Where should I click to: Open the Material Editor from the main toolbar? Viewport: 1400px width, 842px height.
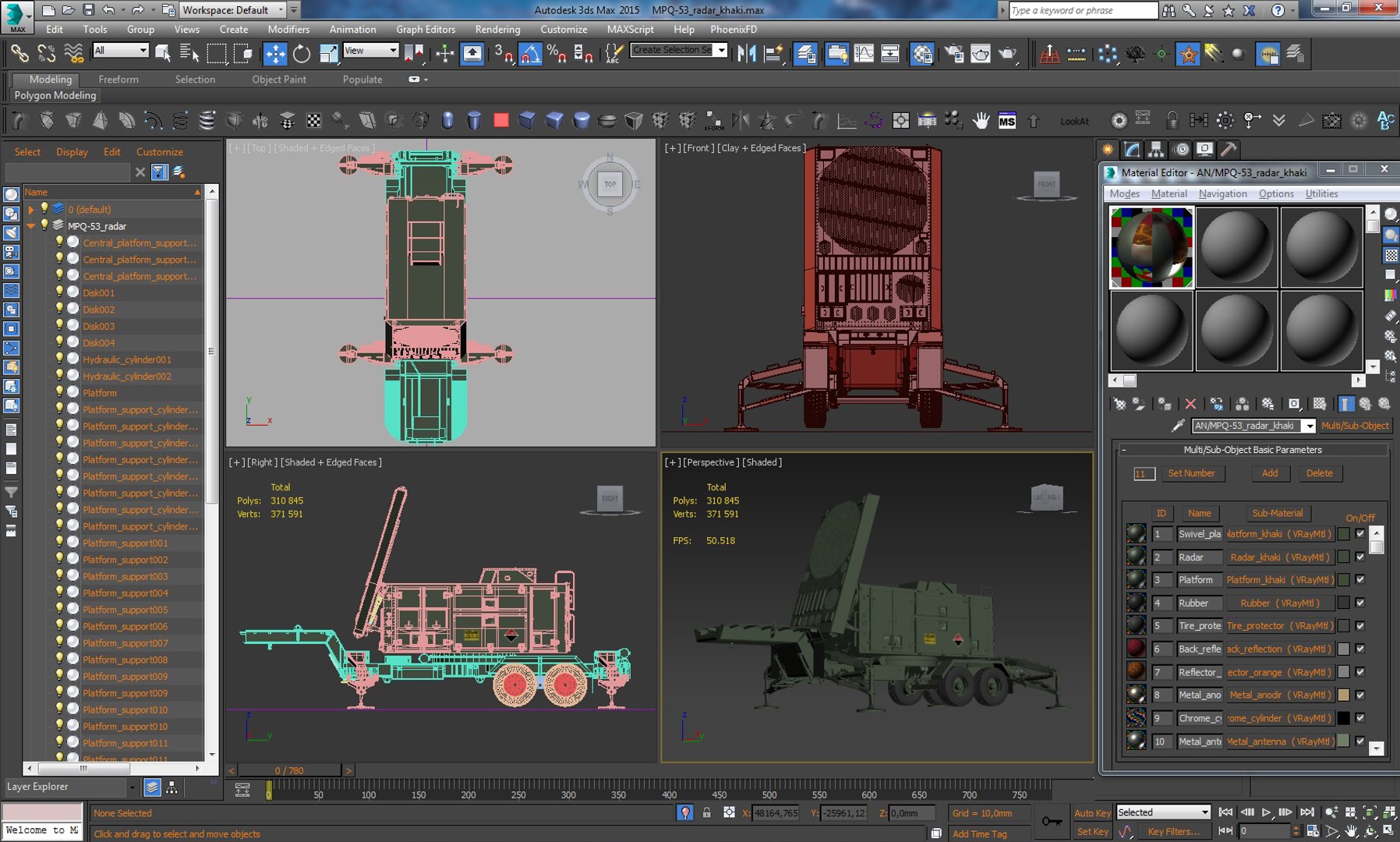coord(922,54)
